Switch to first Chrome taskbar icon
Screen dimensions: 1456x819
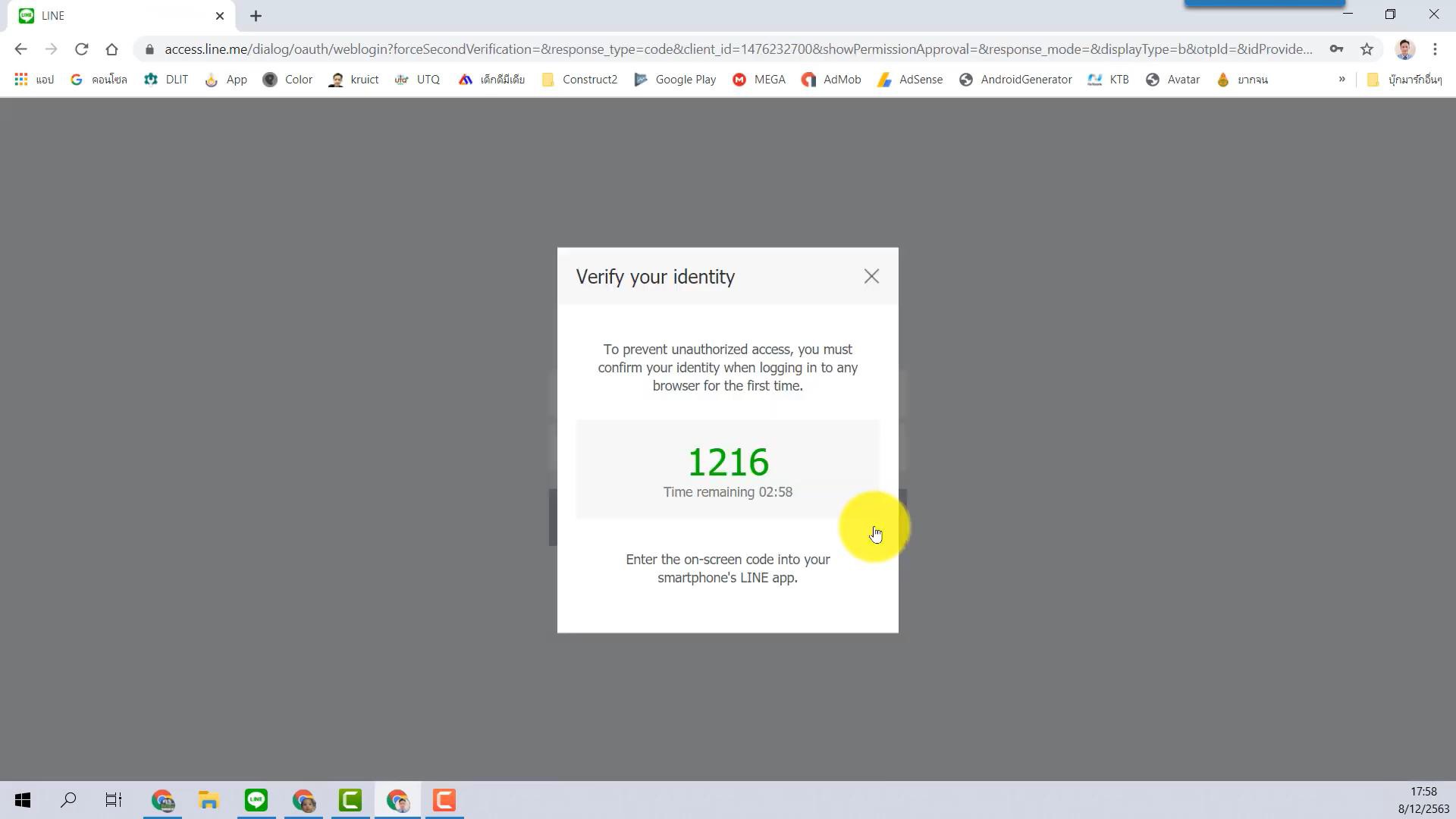coord(162,800)
